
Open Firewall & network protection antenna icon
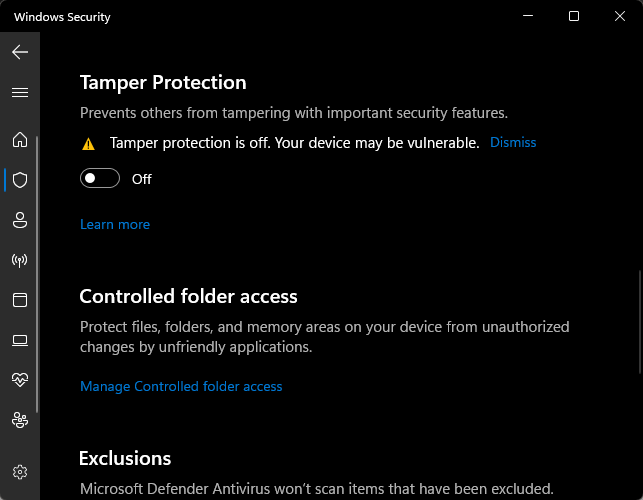tap(20, 260)
